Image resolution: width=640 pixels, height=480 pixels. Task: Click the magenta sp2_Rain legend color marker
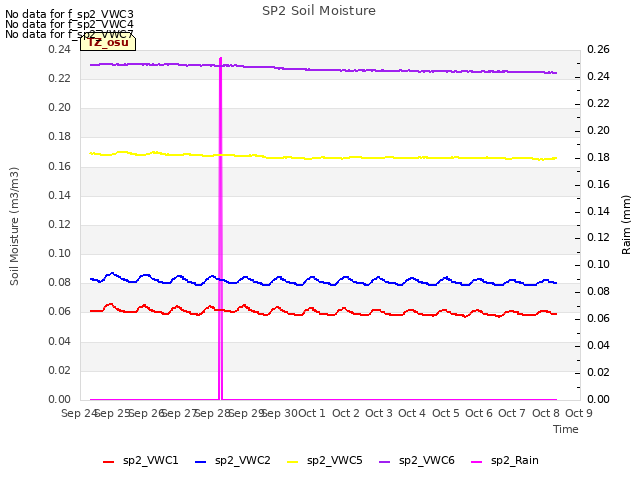tap(477, 462)
